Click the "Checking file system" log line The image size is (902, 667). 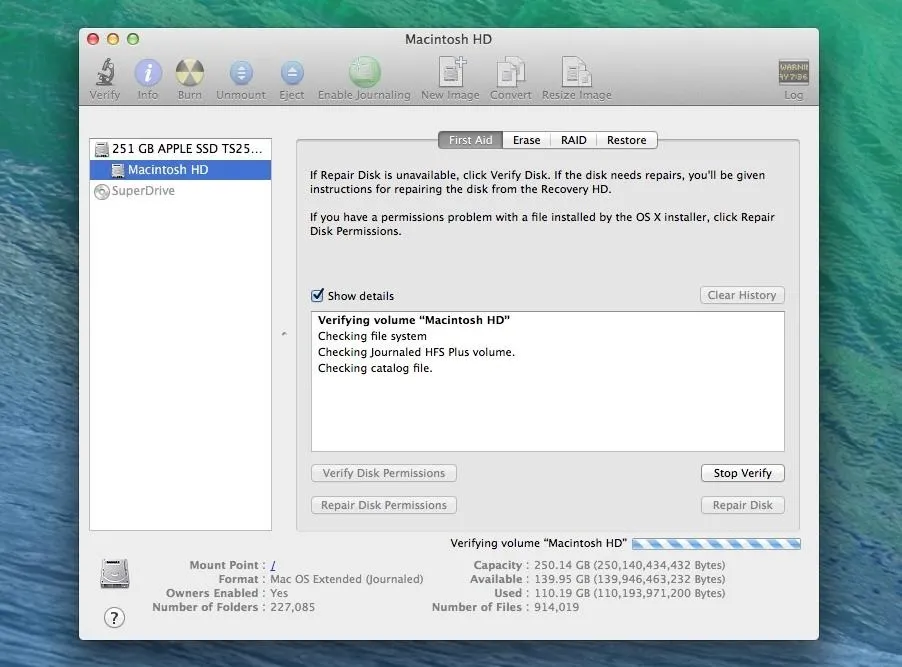coord(372,336)
